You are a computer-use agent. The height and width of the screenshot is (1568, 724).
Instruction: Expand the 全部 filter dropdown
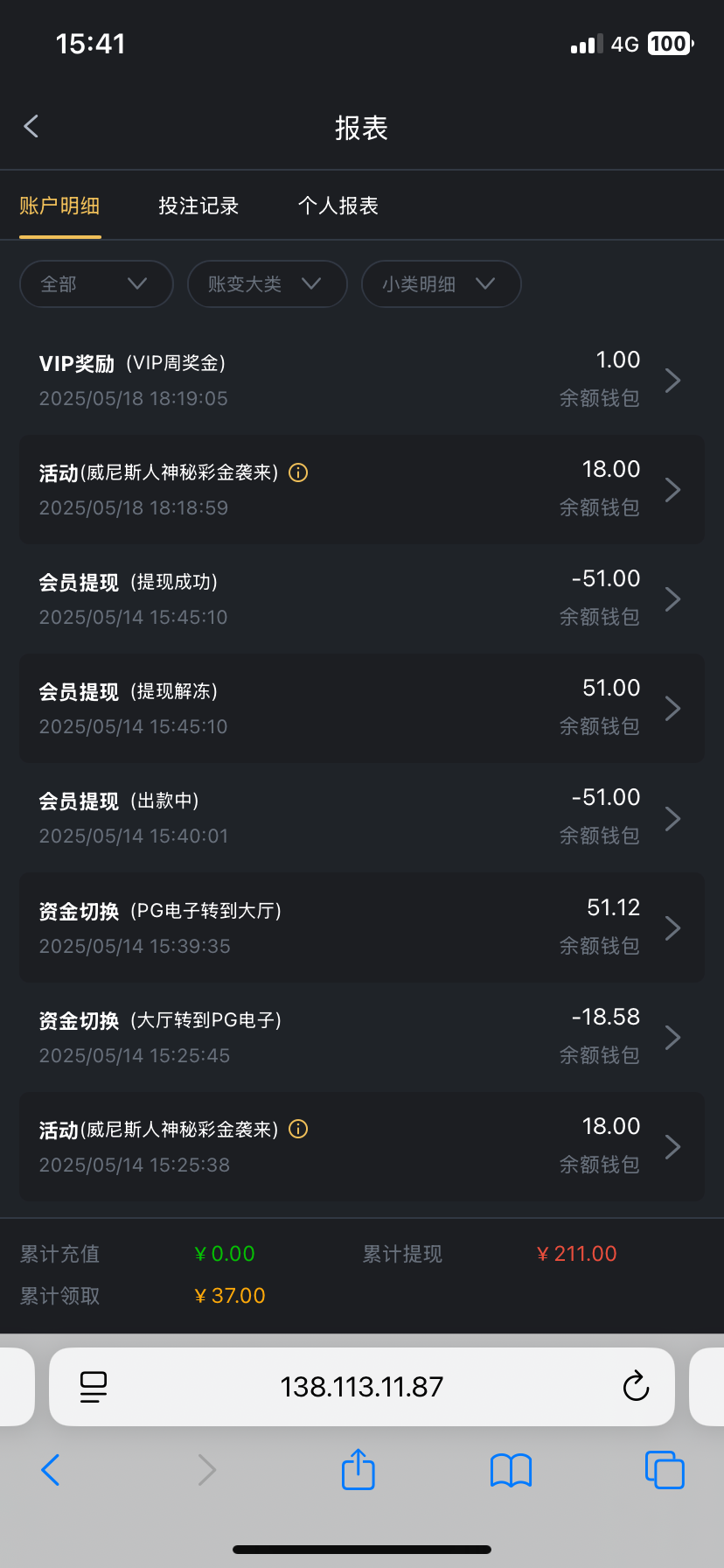pyautogui.click(x=96, y=283)
